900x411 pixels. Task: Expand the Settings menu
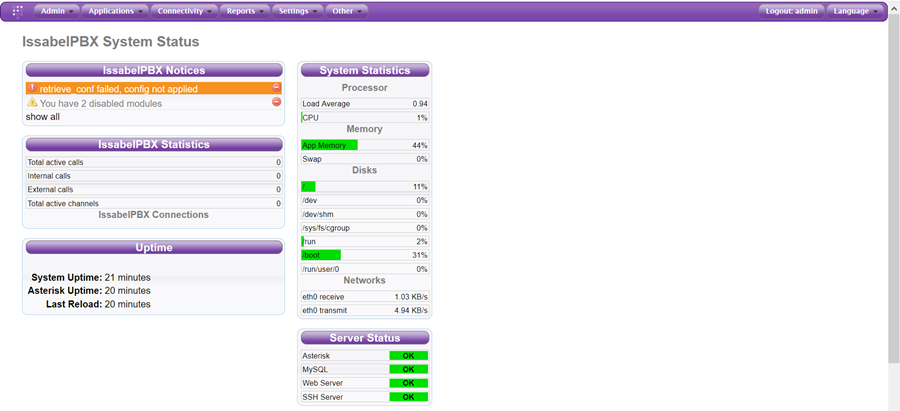point(298,11)
